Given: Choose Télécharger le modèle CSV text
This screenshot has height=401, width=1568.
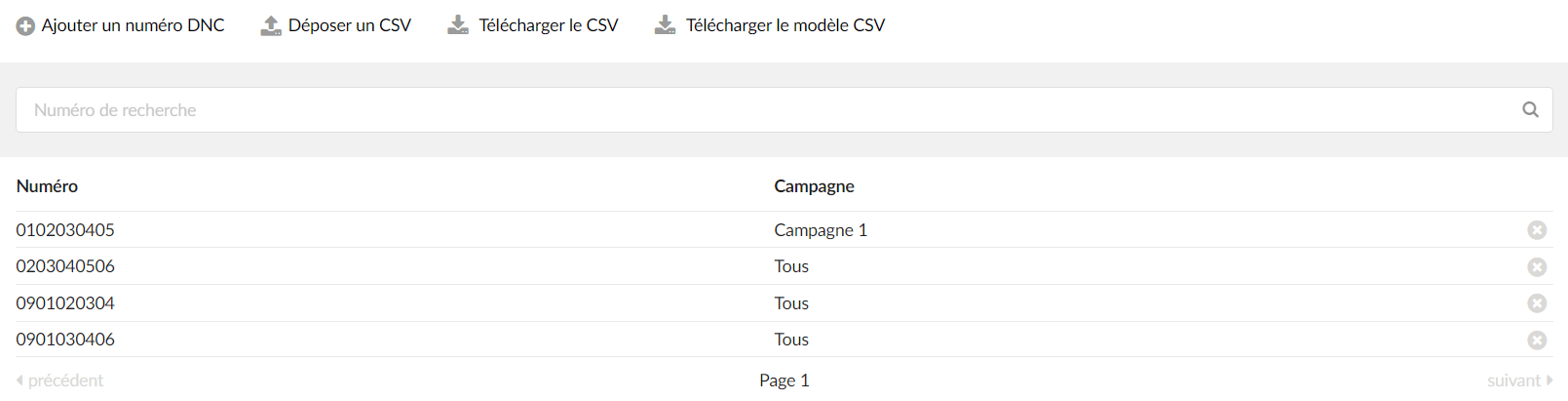Looking at the screenshot, I should pos(785,25).
